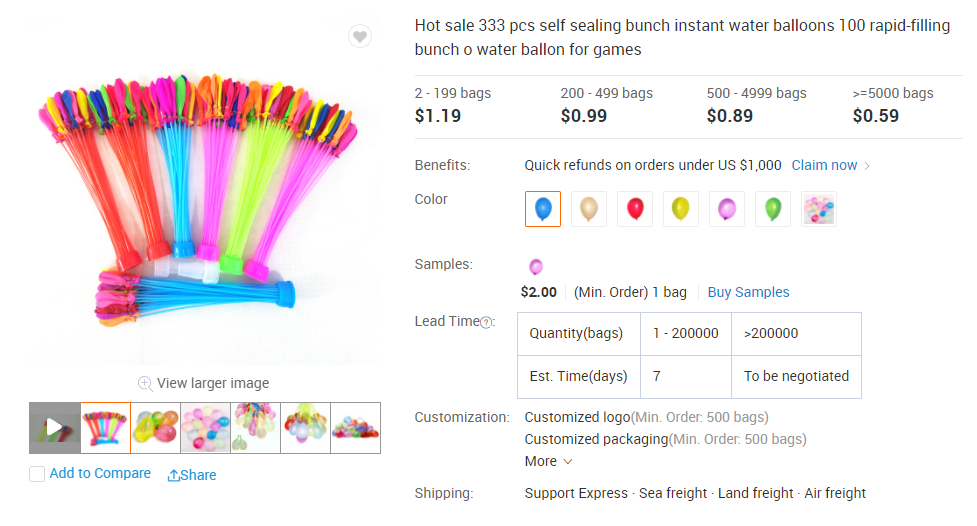
Task: Open the Claim now arrow
Action: [867, 166]
